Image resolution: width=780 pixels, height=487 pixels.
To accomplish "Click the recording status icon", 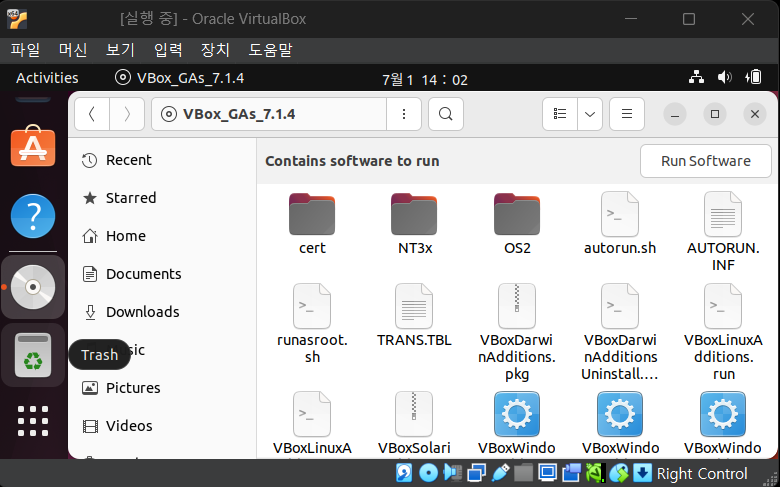I will tap(572, 473).
